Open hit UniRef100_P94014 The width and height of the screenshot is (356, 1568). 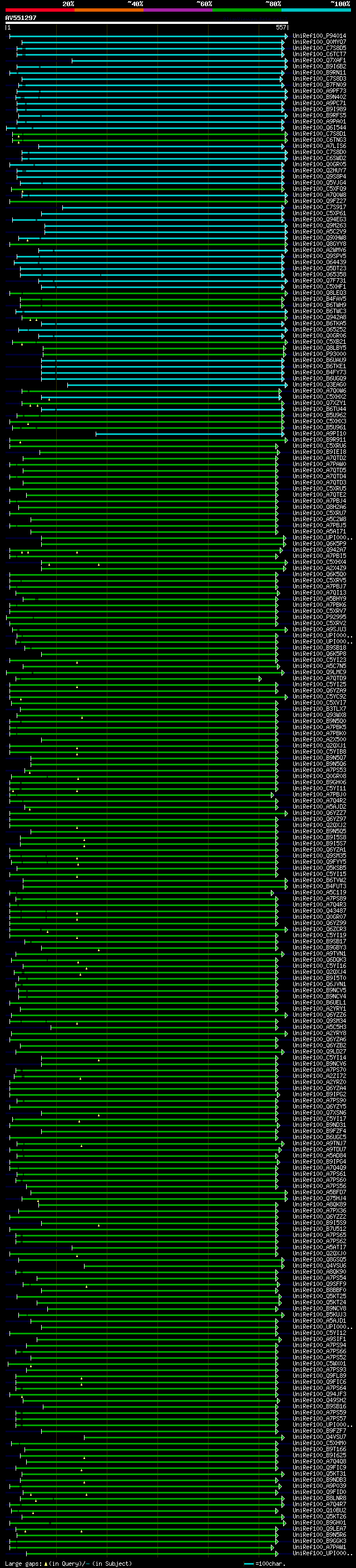click(x=319, y=36)
